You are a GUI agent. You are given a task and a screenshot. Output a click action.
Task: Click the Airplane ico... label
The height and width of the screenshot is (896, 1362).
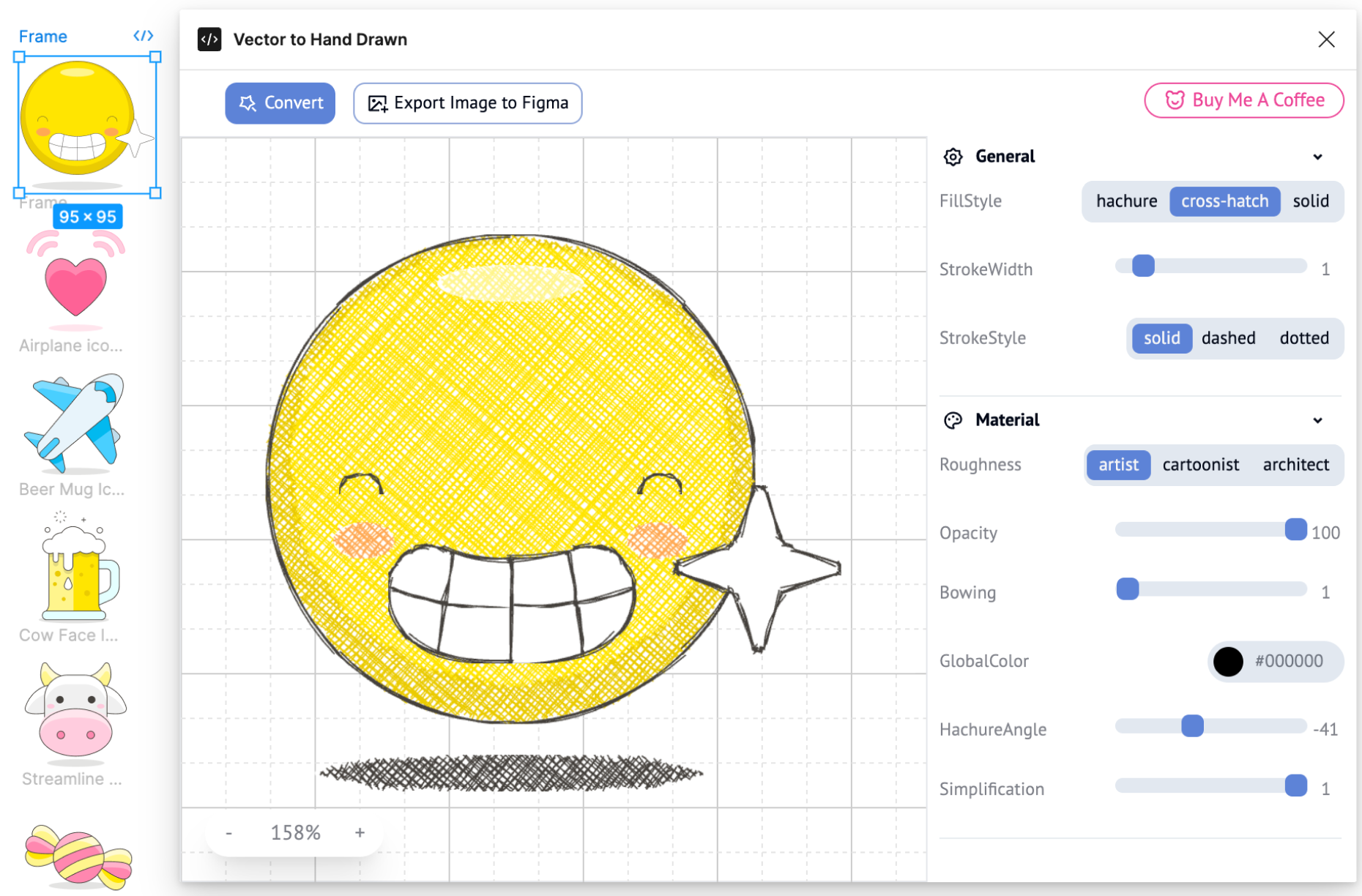tap(71, 346)
